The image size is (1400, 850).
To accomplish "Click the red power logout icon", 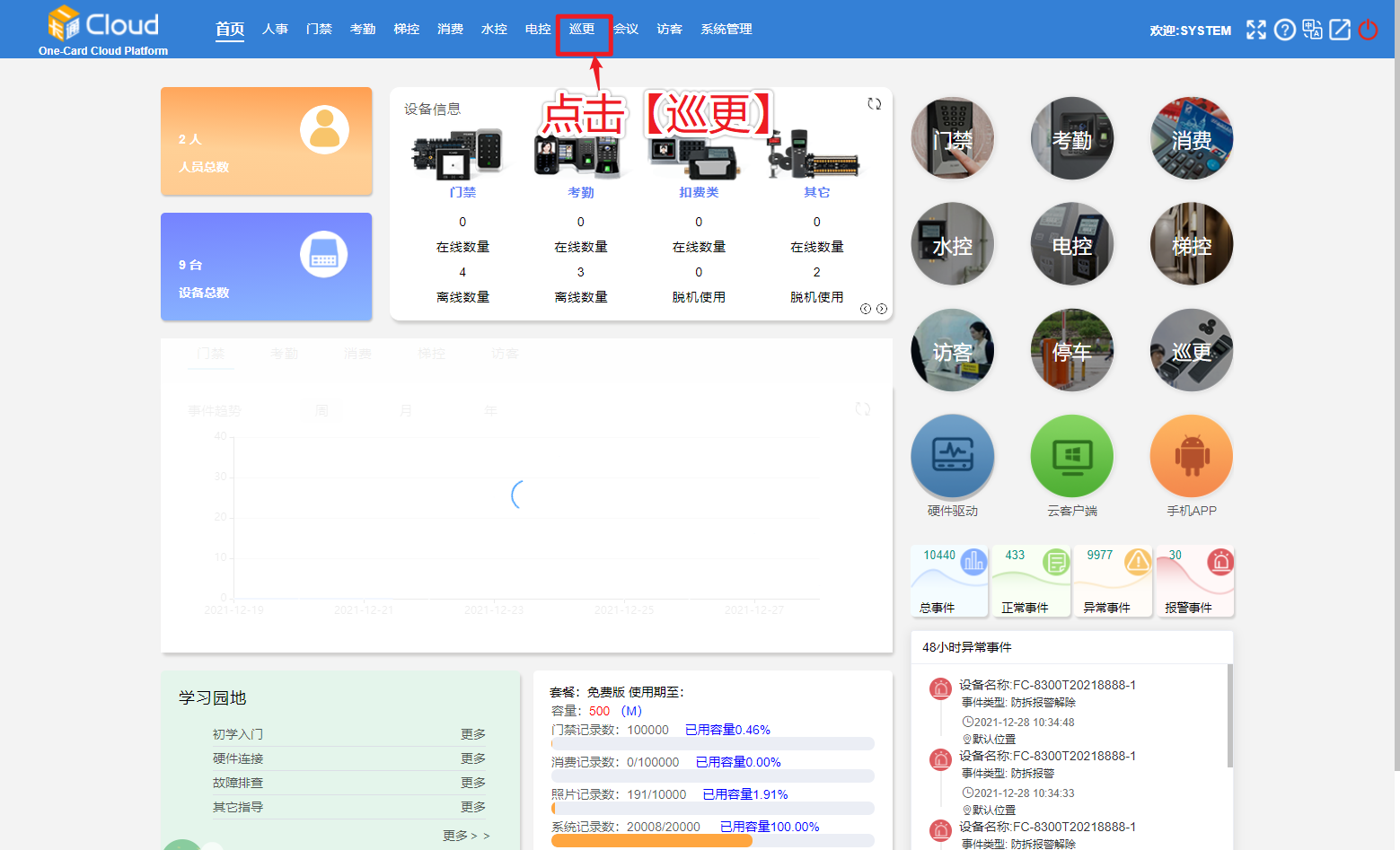I will [x=1368, y=30].
